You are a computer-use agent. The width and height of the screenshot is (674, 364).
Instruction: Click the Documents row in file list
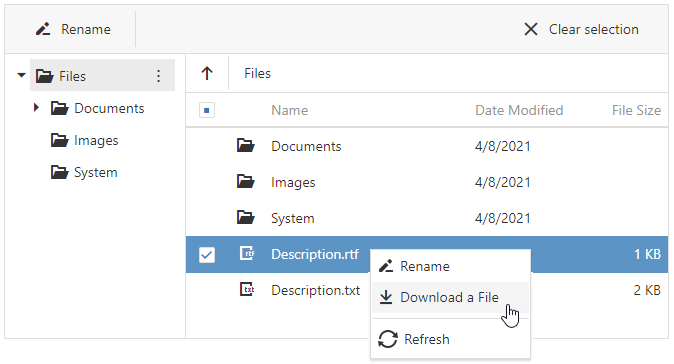(427, 146)
